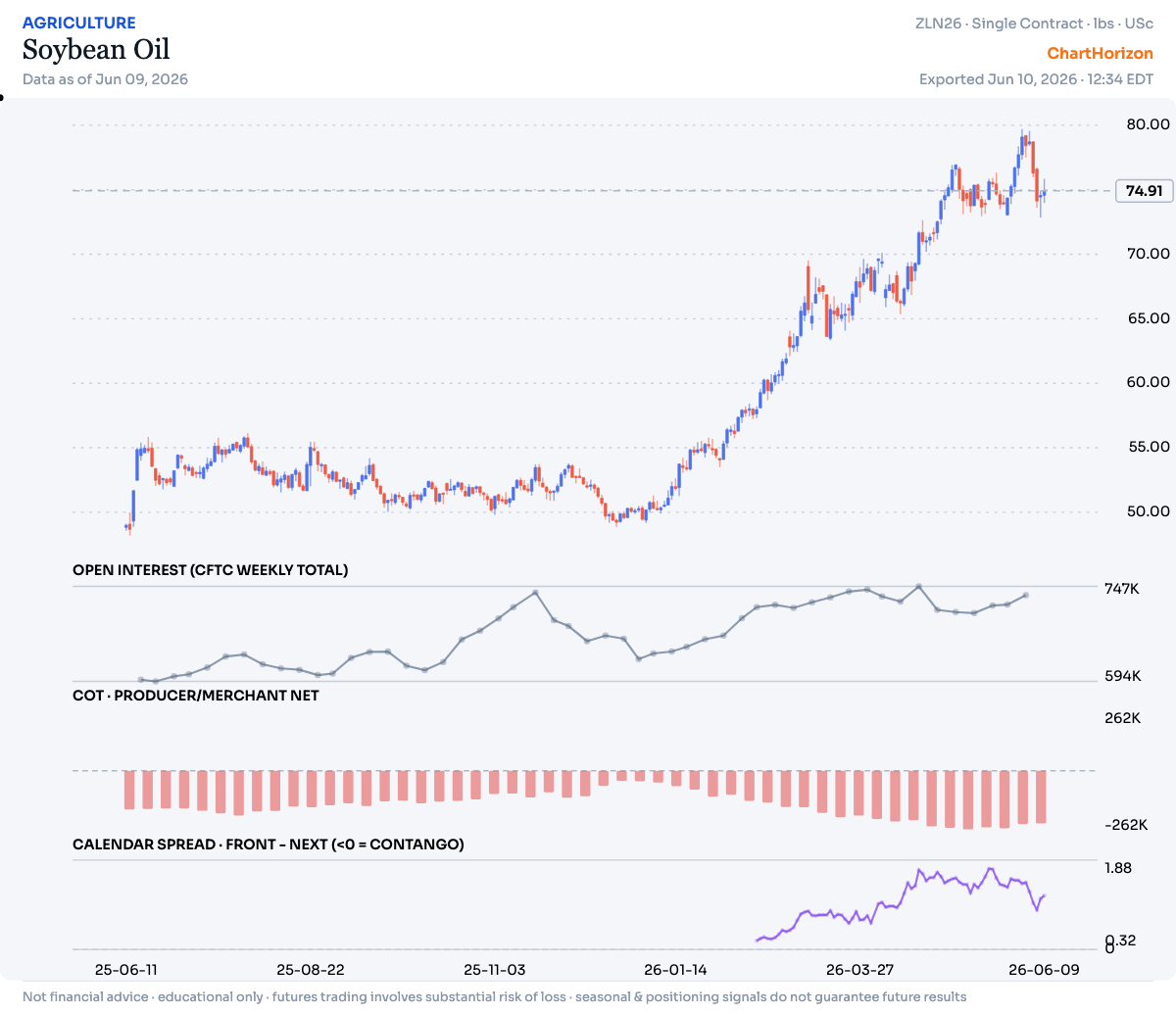Click the CALENDAR SPREAD · FRONT − NEXT heading
The height and width of the screenshot is (1014, 1176).
coord(269,845)
